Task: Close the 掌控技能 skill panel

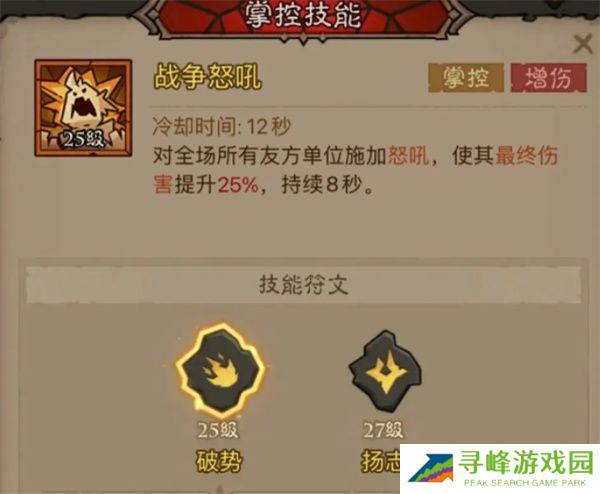Action: click(x=583, y=44)
